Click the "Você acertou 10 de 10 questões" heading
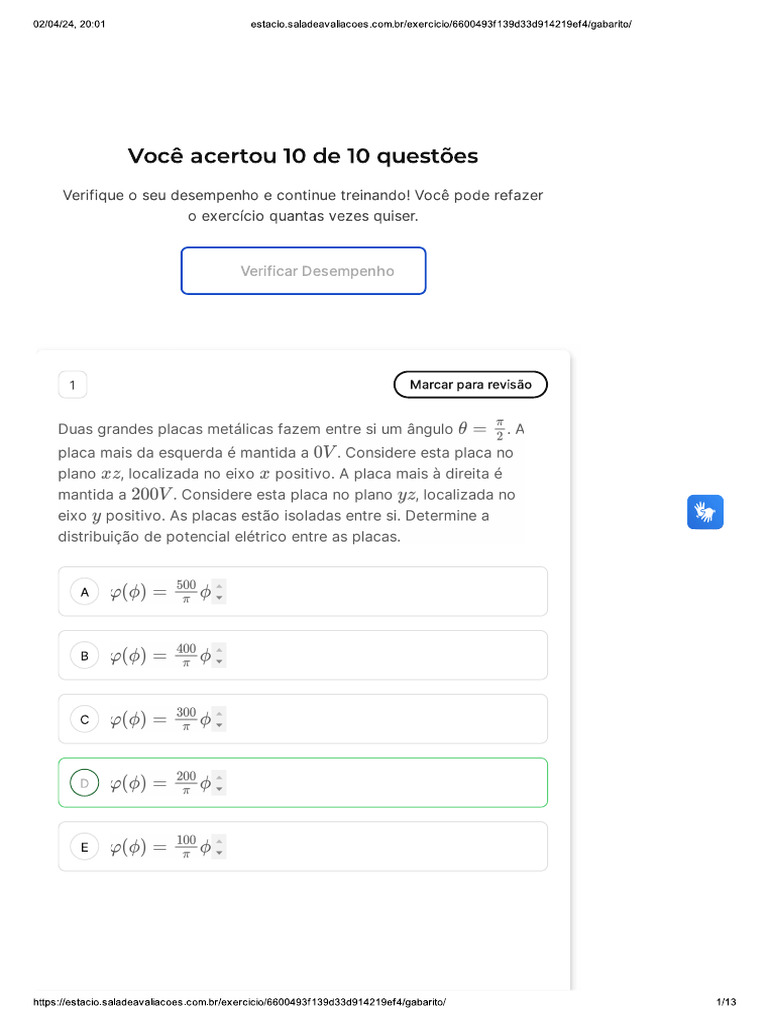This screenshot has width=768, height=1024. (303, 156)
